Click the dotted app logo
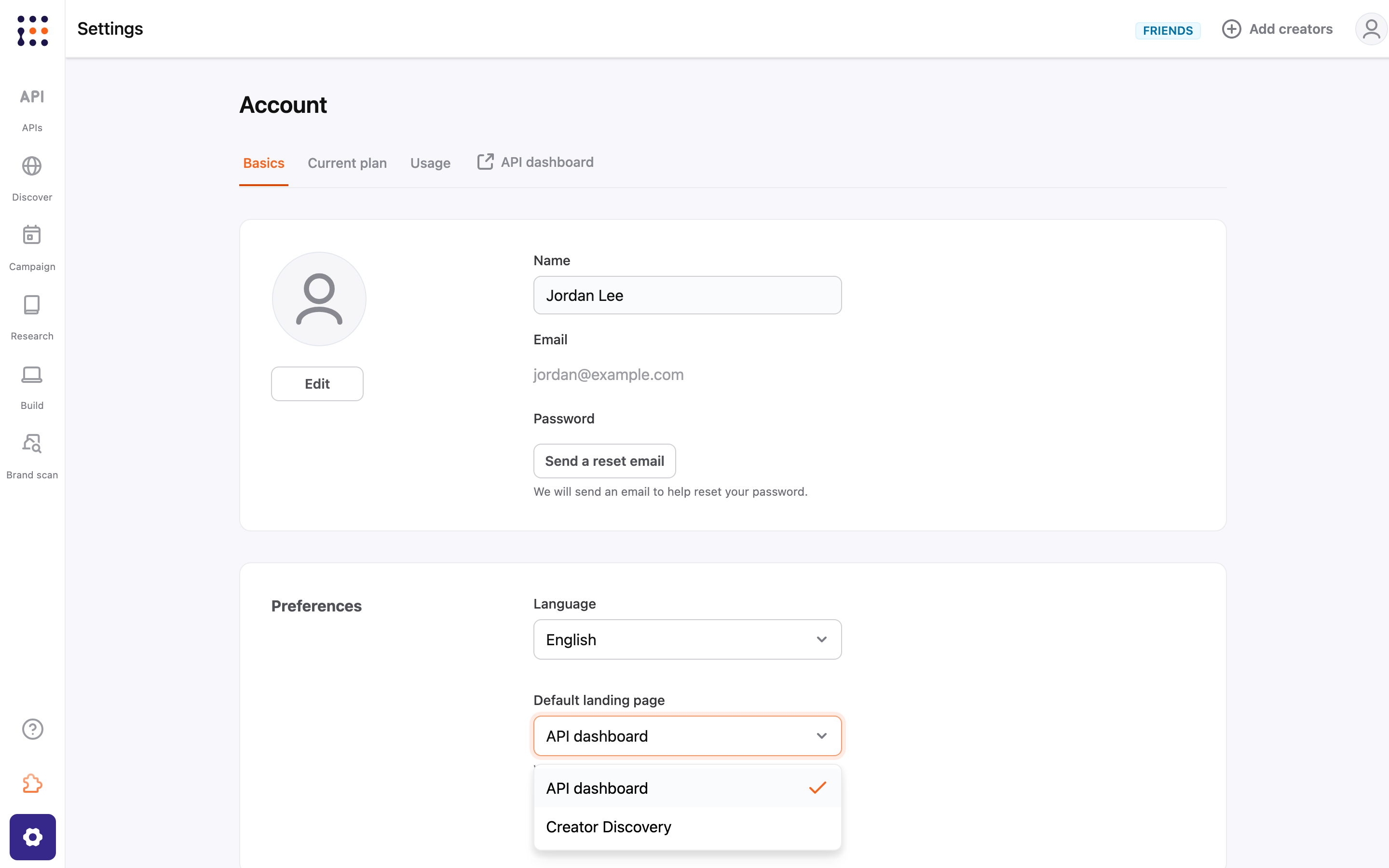Screen dimensions: 1389x868 click(x=32, y=30)
